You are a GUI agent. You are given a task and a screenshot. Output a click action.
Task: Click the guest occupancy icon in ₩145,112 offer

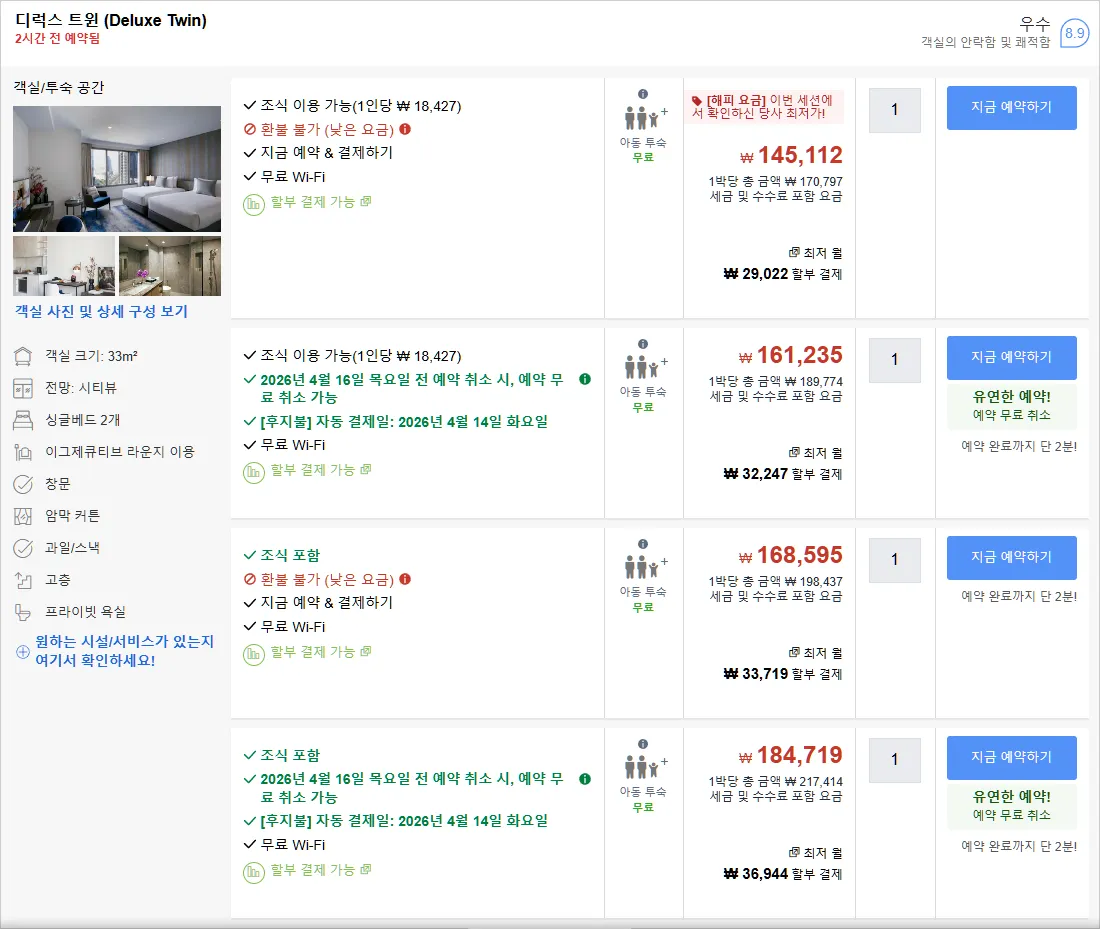pos(645,117)
